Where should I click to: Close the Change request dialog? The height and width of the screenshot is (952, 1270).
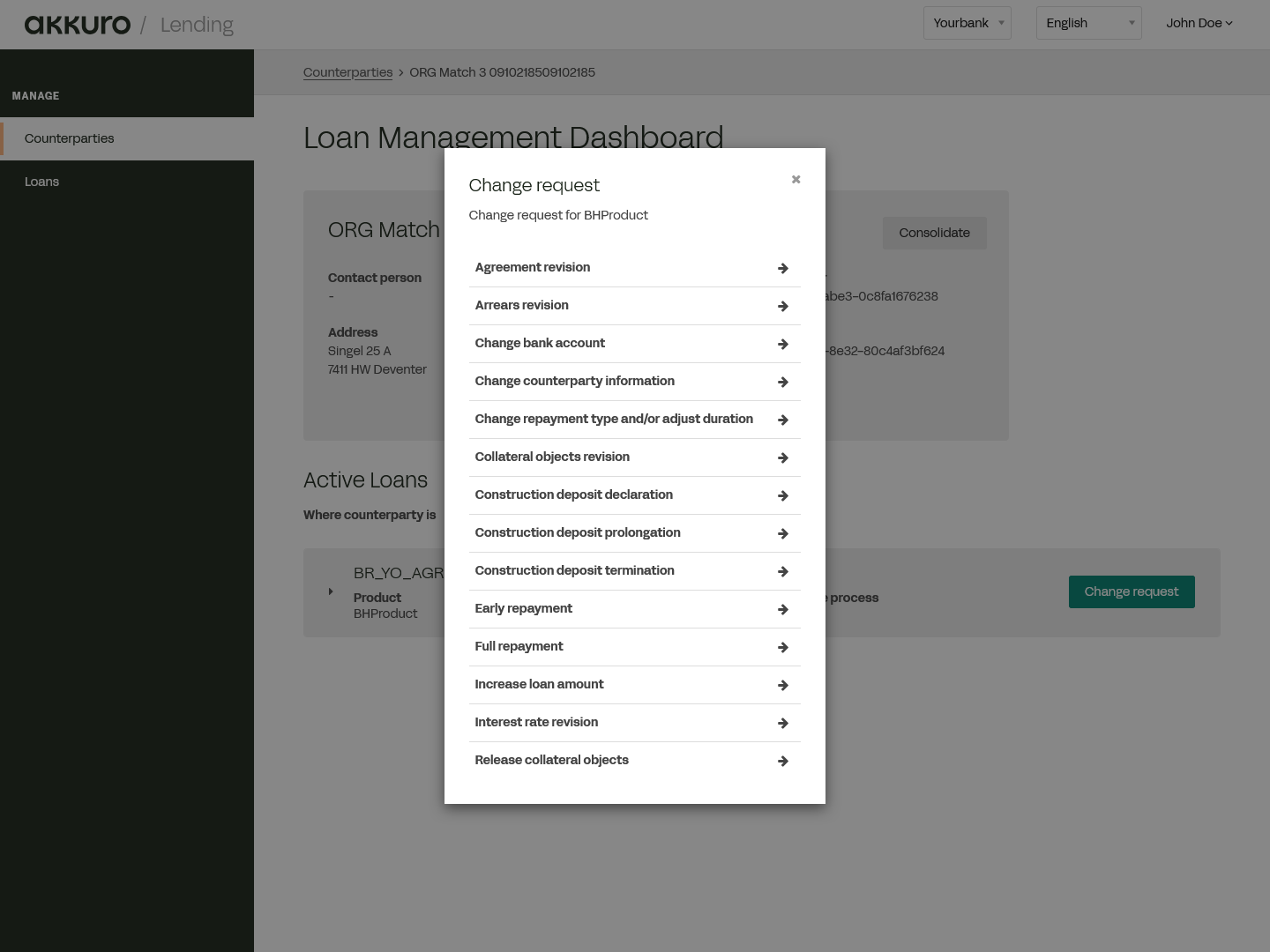click(796, 179)
